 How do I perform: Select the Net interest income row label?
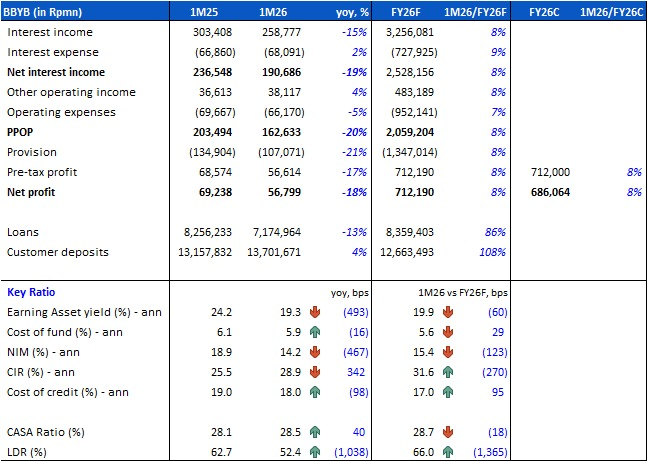pyautogui.click(x=55, y=73)
